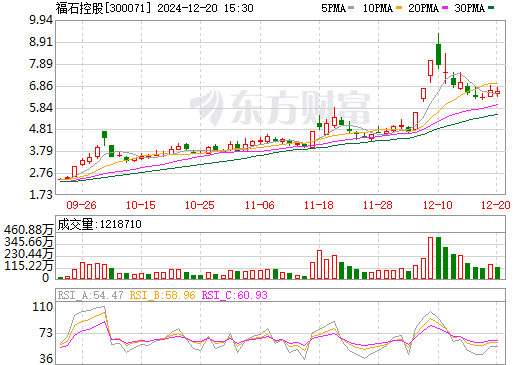Click the grey 5PMA legend color dash
Screen dimensions: 520x365
pos(351,8)
